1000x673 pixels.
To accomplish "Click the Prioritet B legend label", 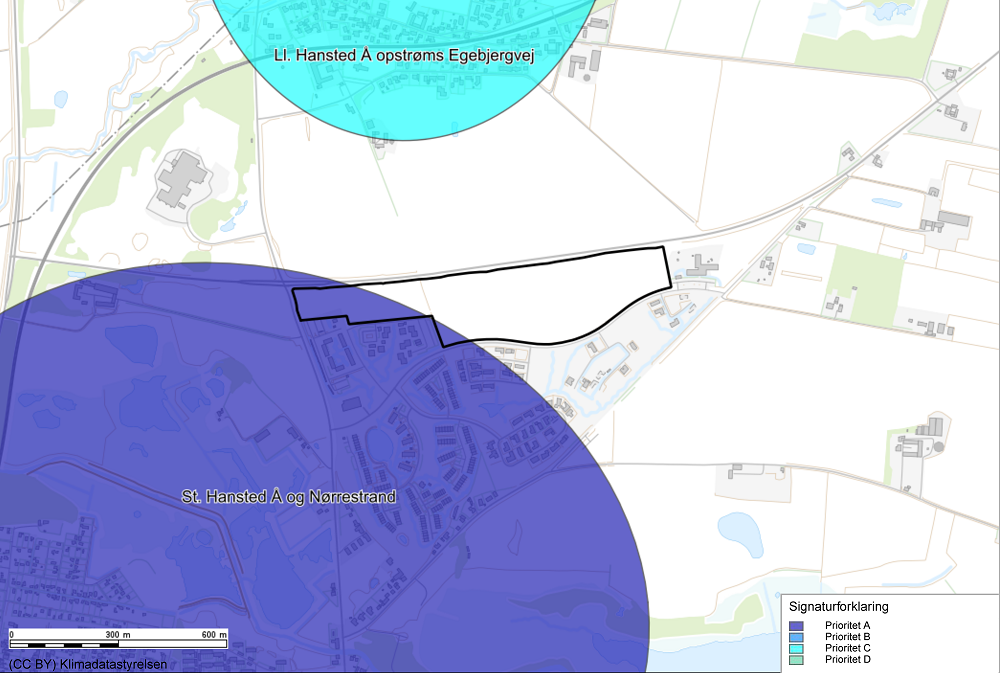I will (848, 637).
